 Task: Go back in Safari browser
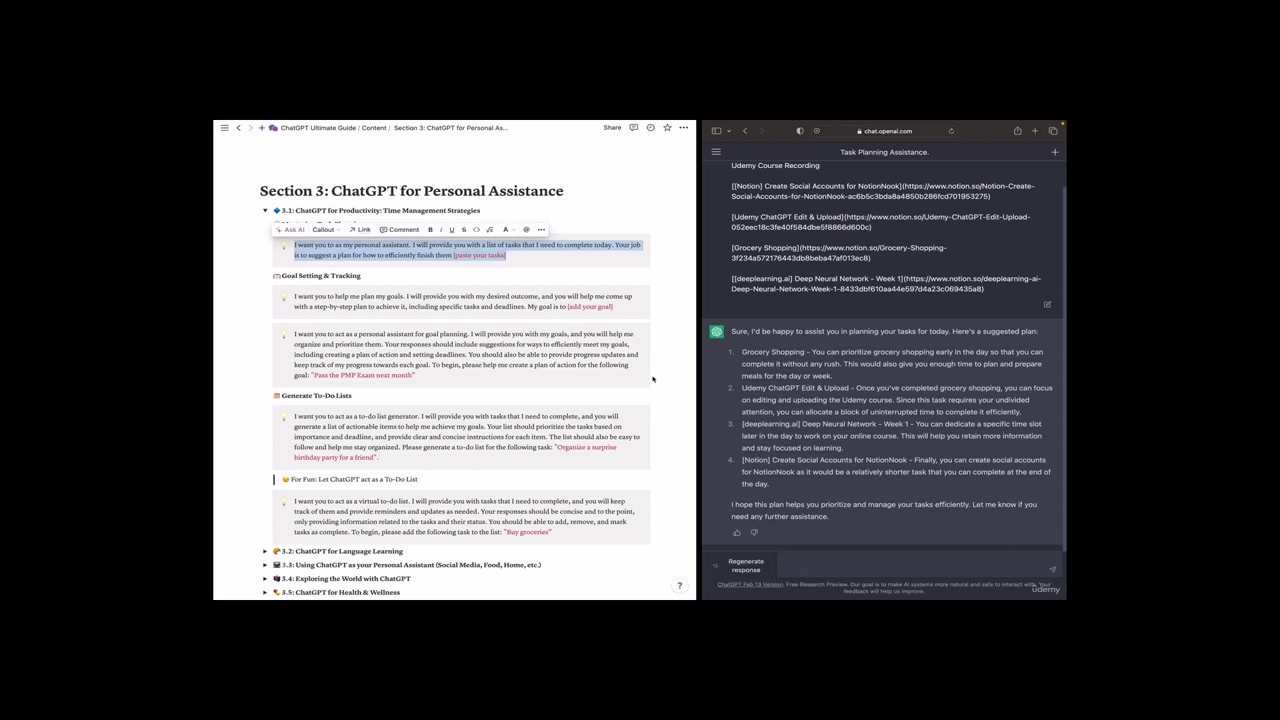[x=745, y=131]
